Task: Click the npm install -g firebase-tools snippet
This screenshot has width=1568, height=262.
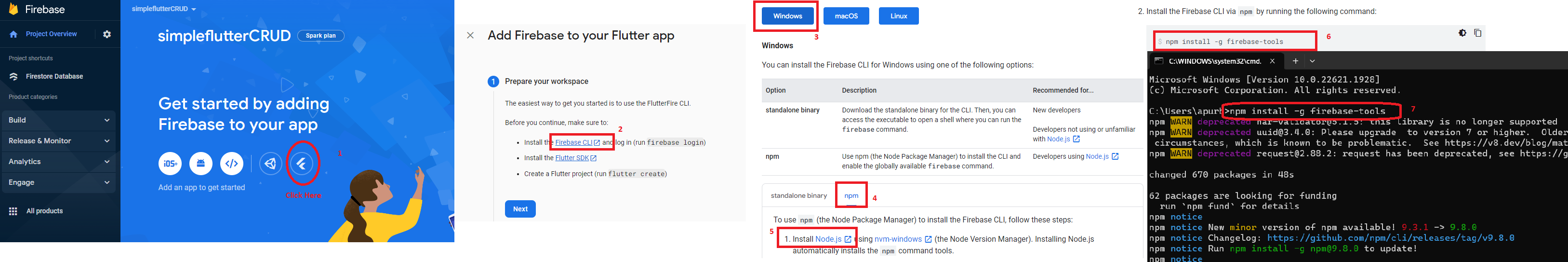Action: point(1224,42)
